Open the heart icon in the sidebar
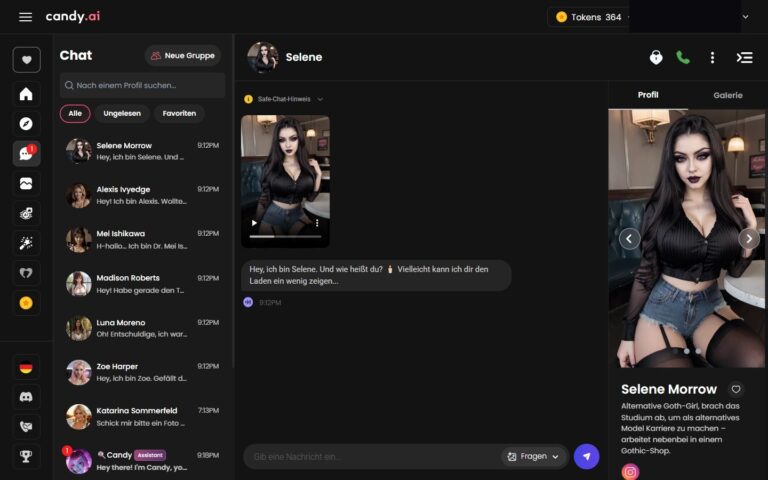The width and height of the screenshot is (768, 480). 26,60
